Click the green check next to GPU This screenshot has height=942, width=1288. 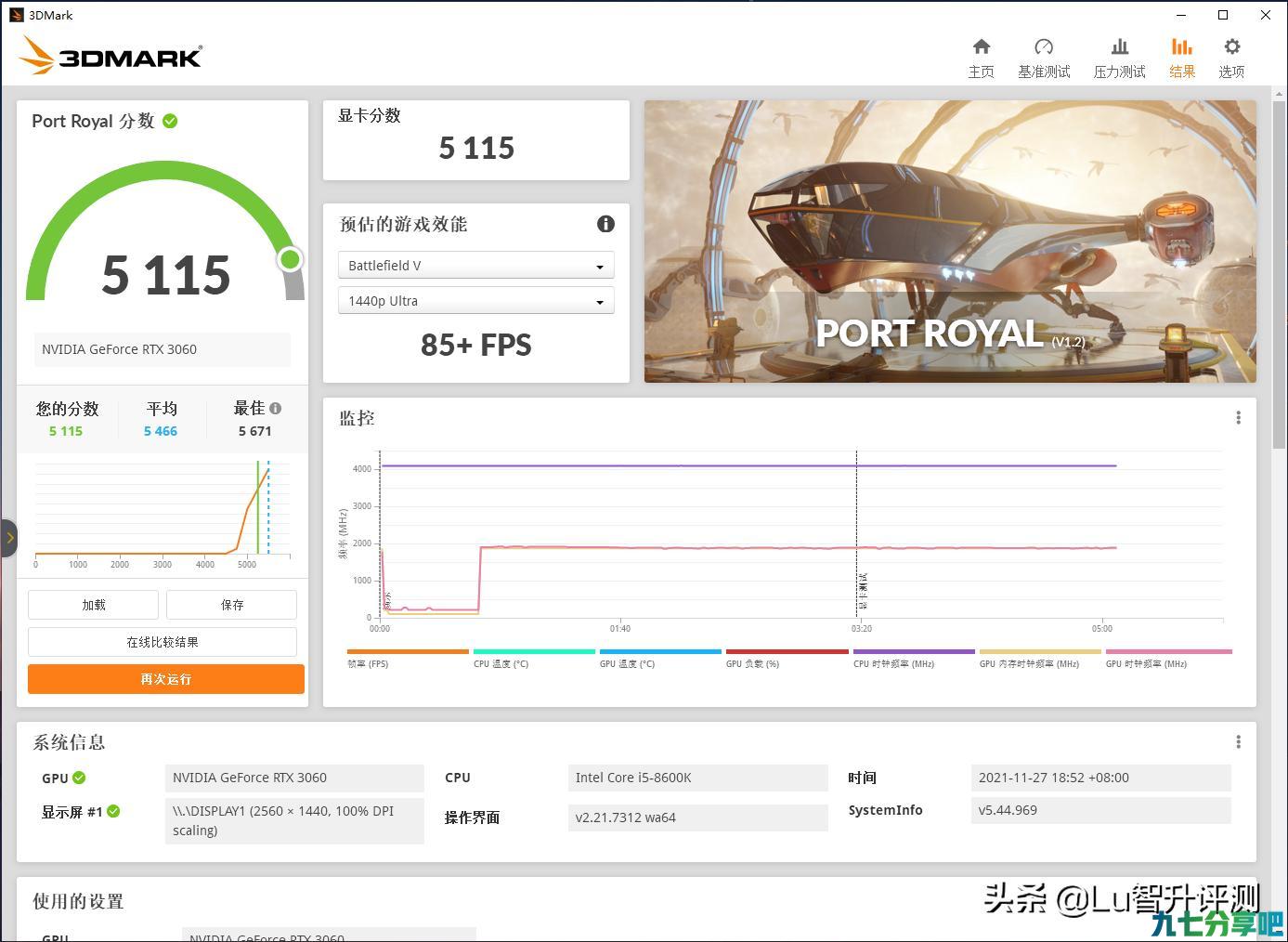click(x=79, y=778)
